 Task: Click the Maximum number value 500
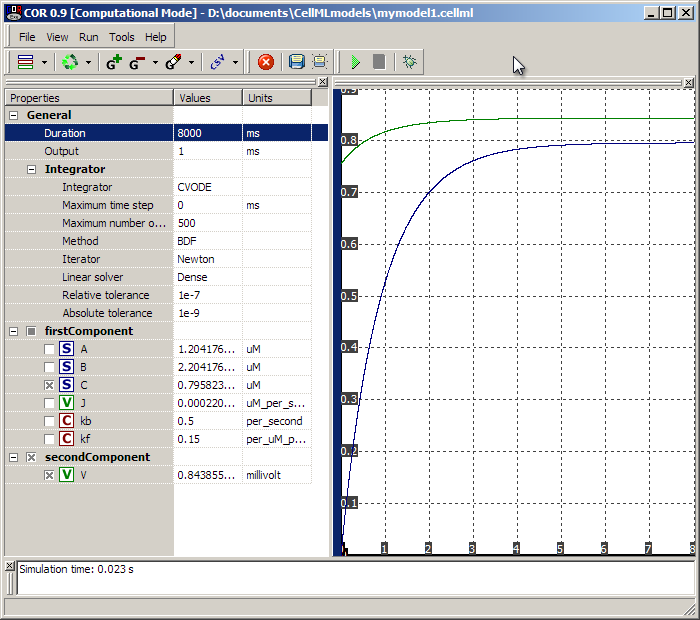208,223
